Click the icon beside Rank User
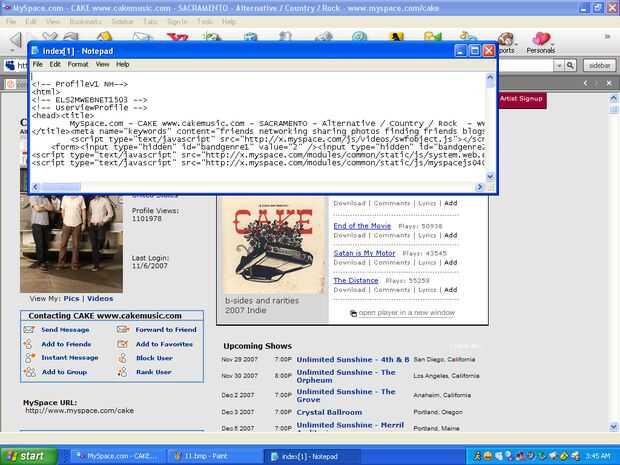This screenshot has height=465, width=620. tap(123, 372)
